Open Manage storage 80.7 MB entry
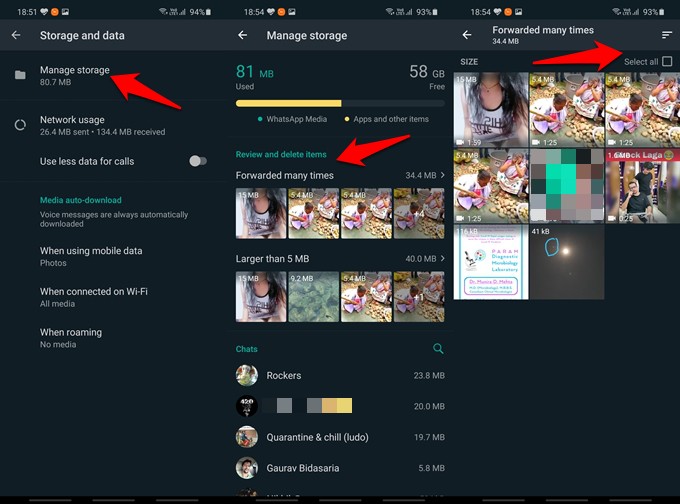This screenshot has height=504, width=680. point(113,75)
